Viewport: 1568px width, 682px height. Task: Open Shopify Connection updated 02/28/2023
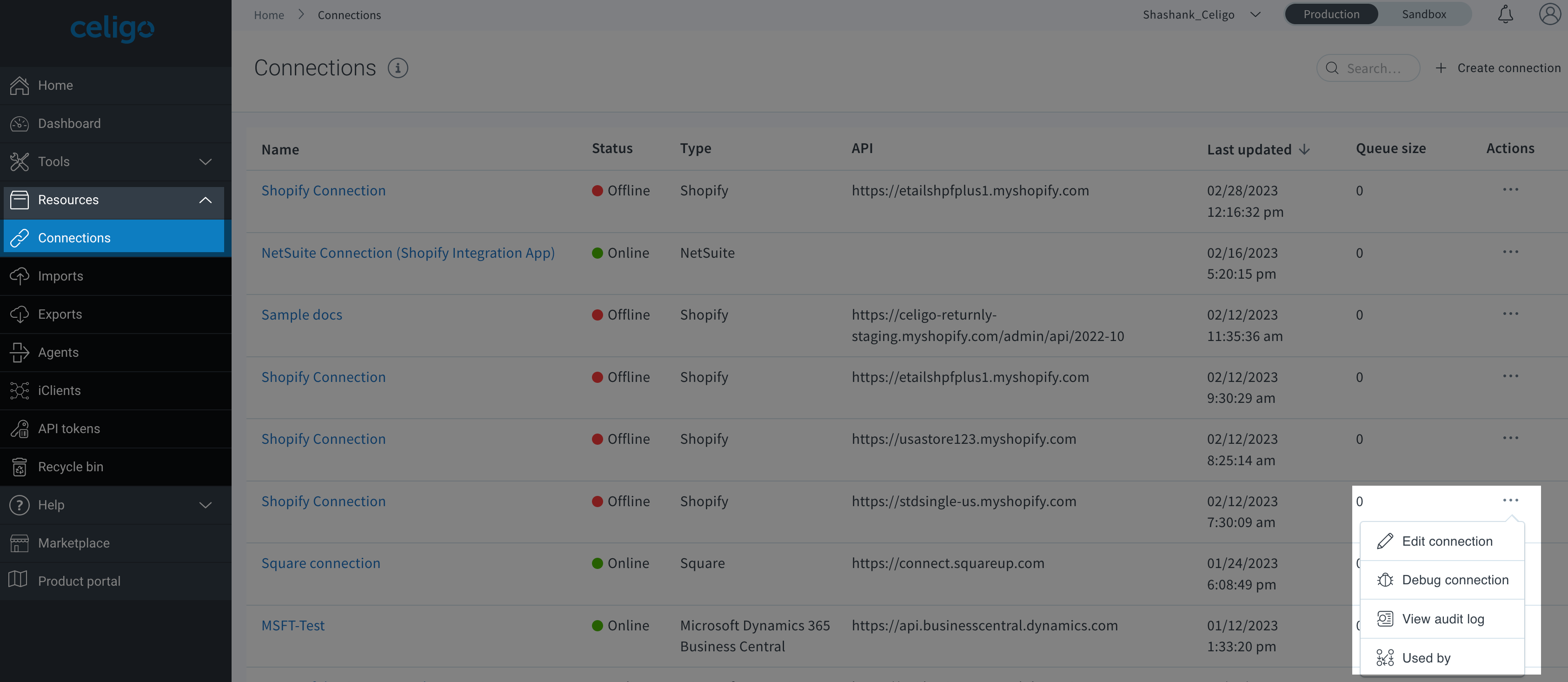323,191
